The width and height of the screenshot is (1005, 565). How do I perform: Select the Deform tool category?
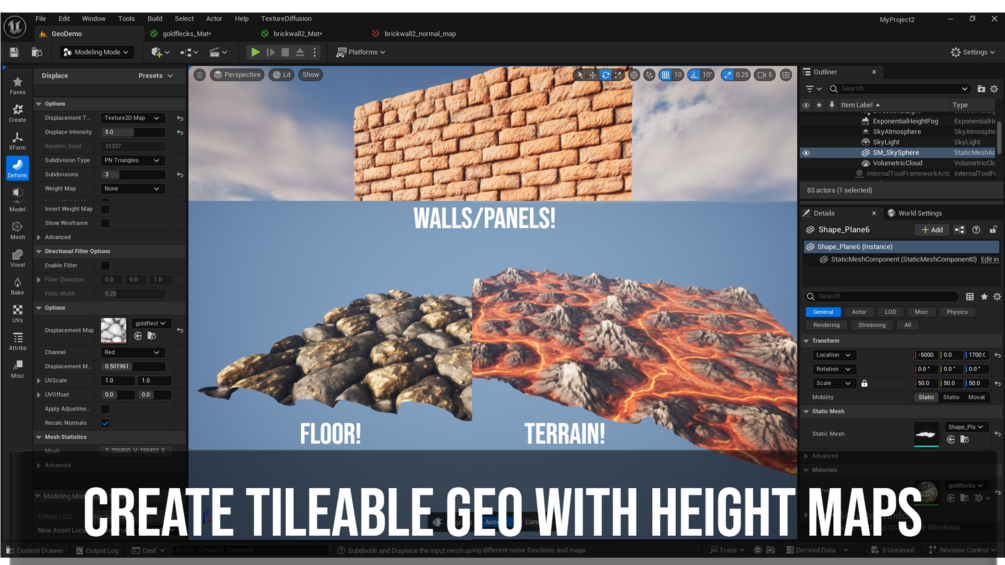point(17,168)
